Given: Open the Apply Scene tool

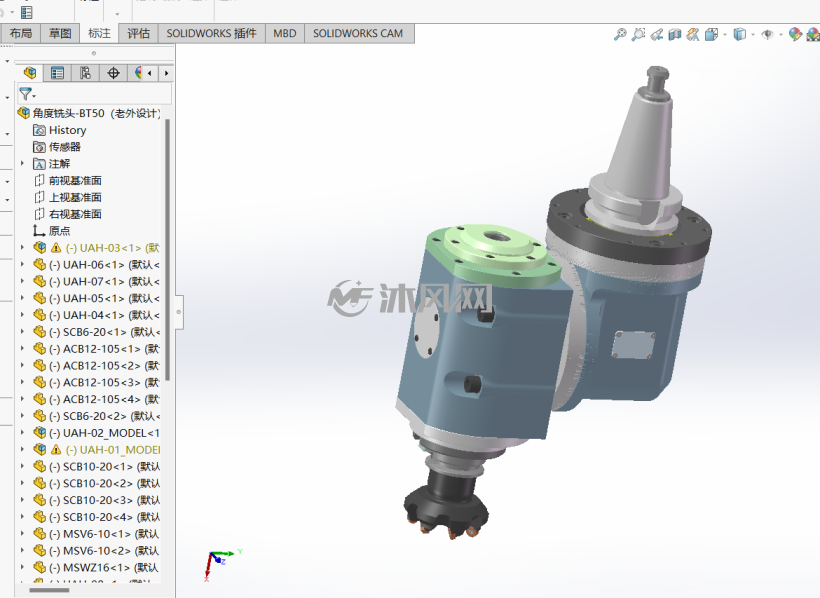Looking at the screenshot, I should coord(813,35).
